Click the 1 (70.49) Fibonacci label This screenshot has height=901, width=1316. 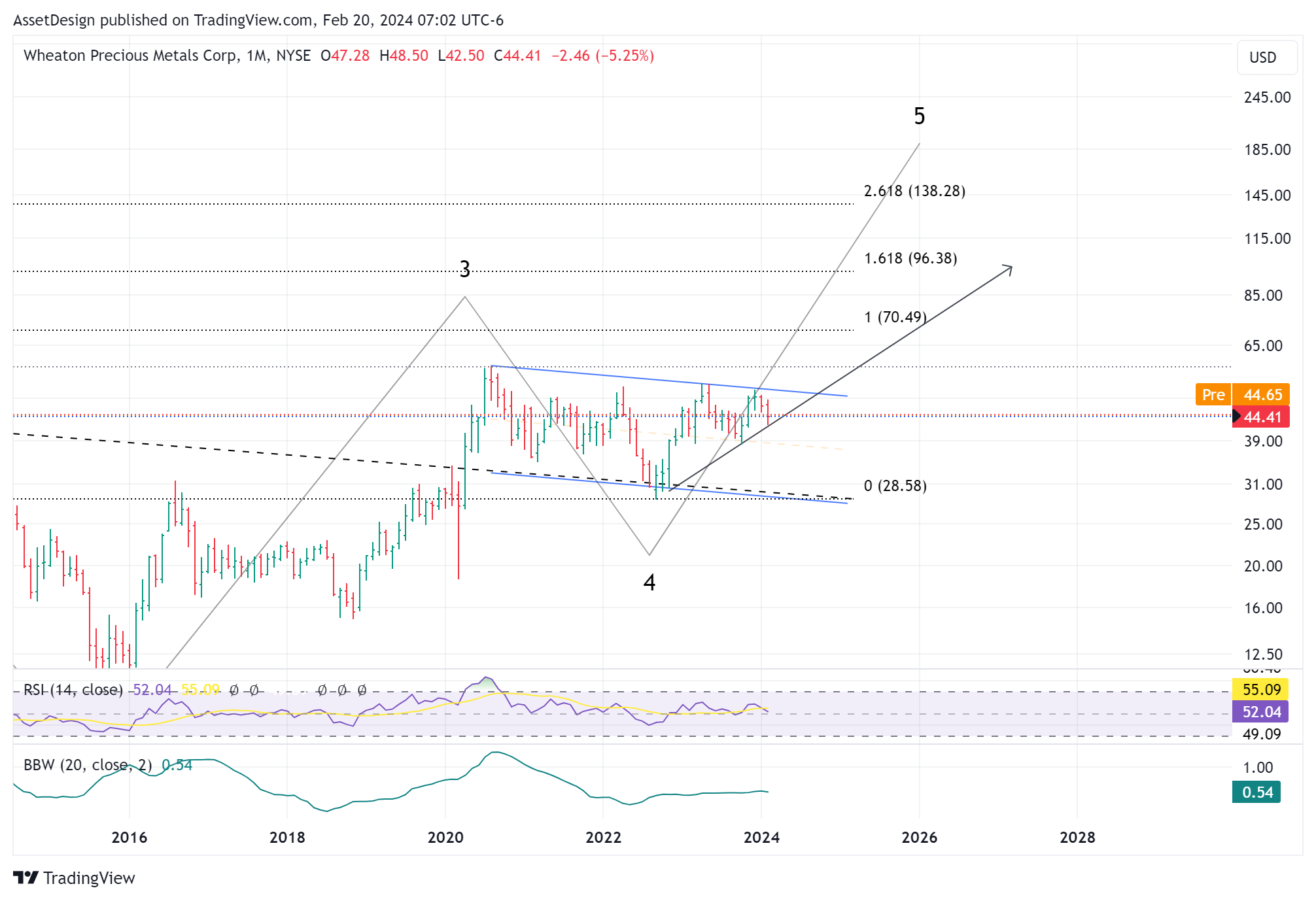pyautogui.click(x=895, y=317)
